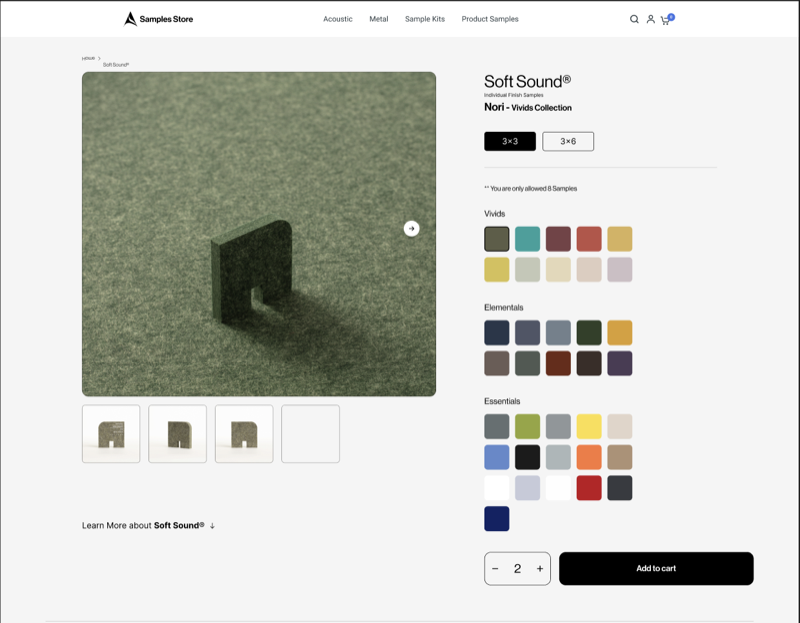Image resolution: width=800 pixels, height=623 pixels.
Task: Select the bright red Essentials swatch
Action: pos(589,488)
